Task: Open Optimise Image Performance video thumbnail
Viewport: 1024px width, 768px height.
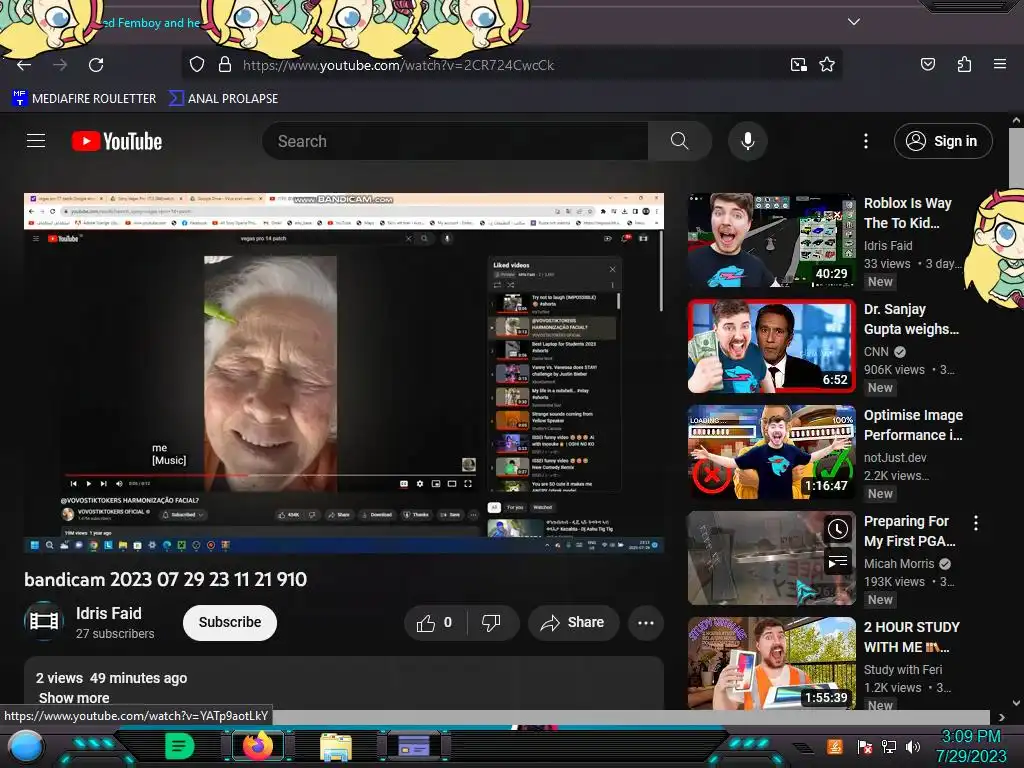Action: [771, 452]
